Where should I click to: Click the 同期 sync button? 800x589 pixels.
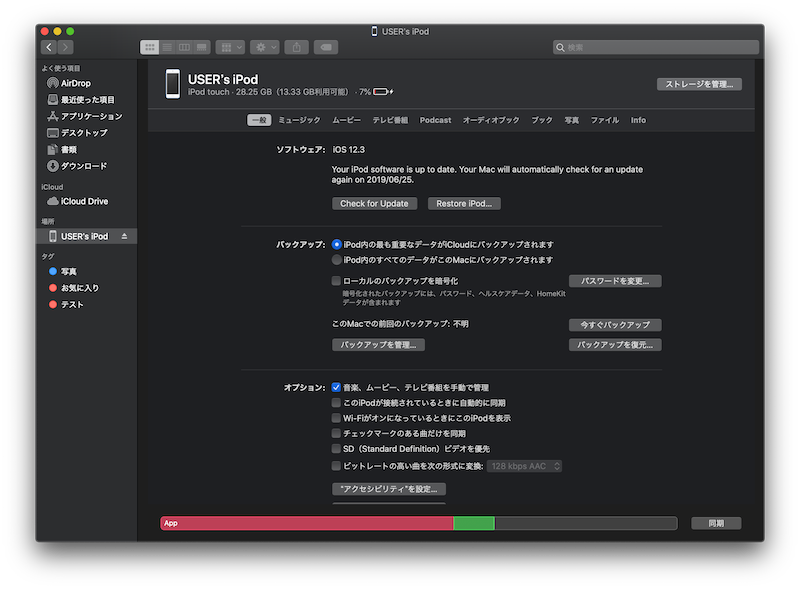click(x=716, y=523)
